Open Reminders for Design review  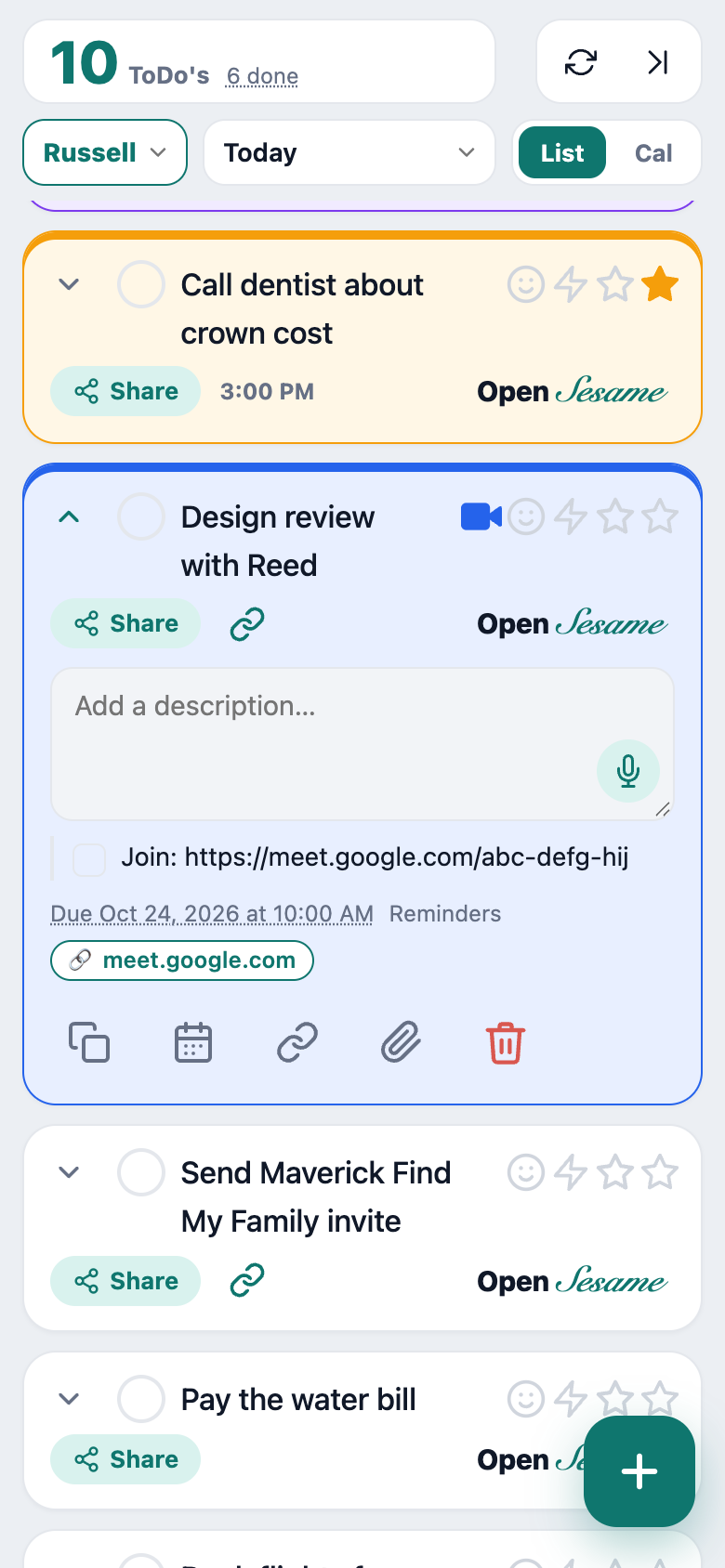(x=445, y=914)
